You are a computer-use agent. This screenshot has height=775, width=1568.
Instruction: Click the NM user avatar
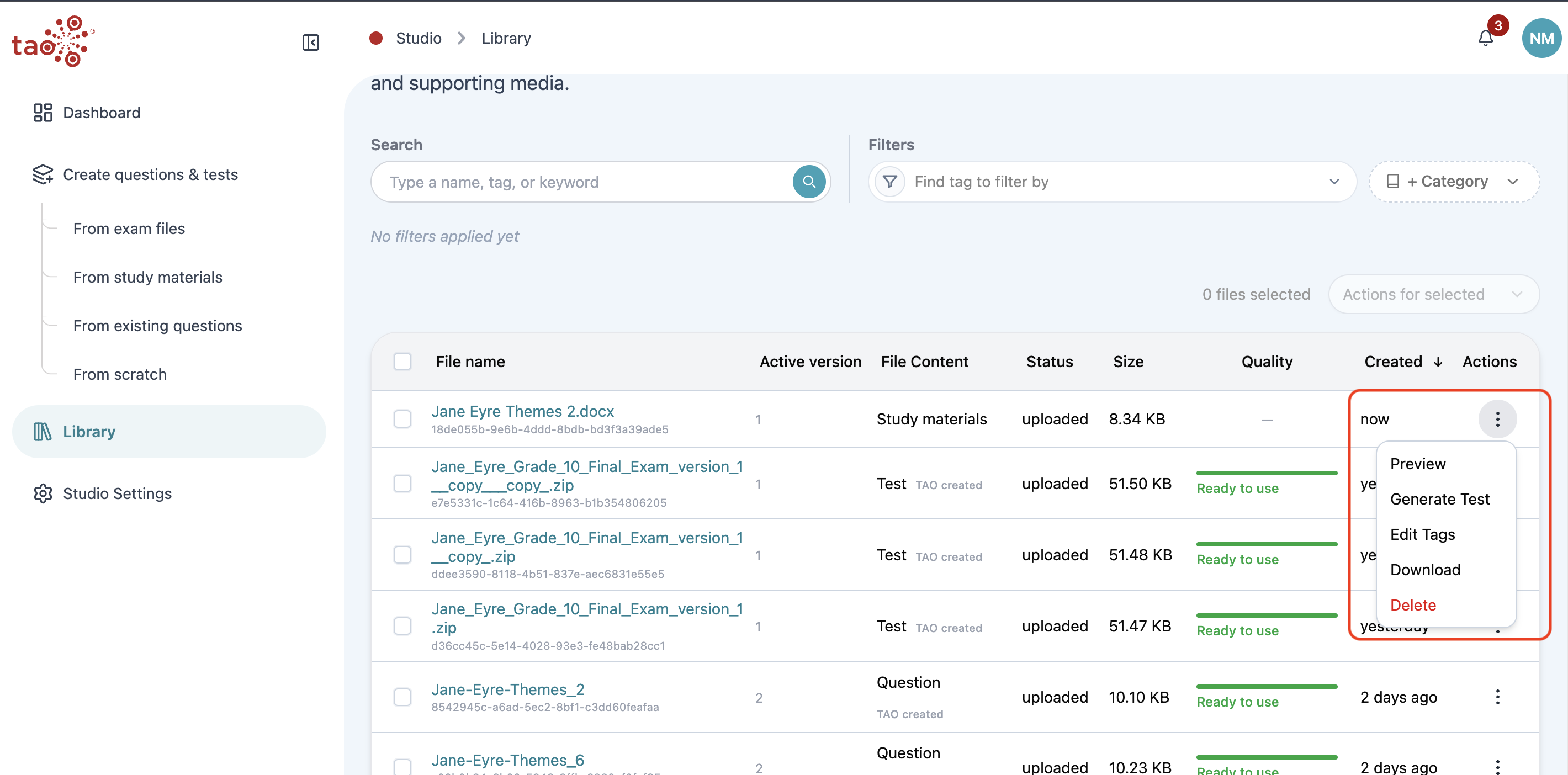point(1541,38)
